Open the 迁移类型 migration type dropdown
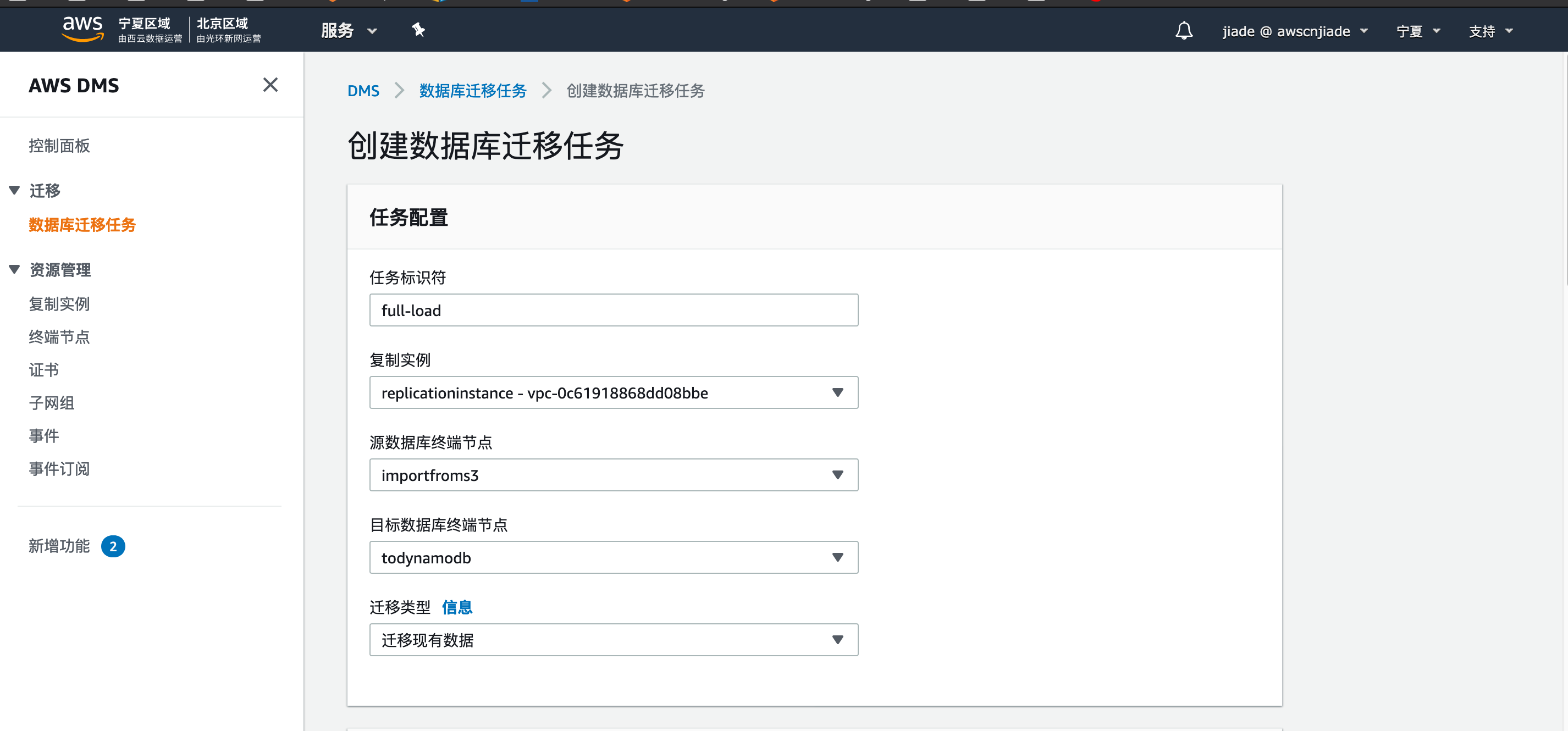This screenshot has width=1568, height=731. (x=613, y=640)
